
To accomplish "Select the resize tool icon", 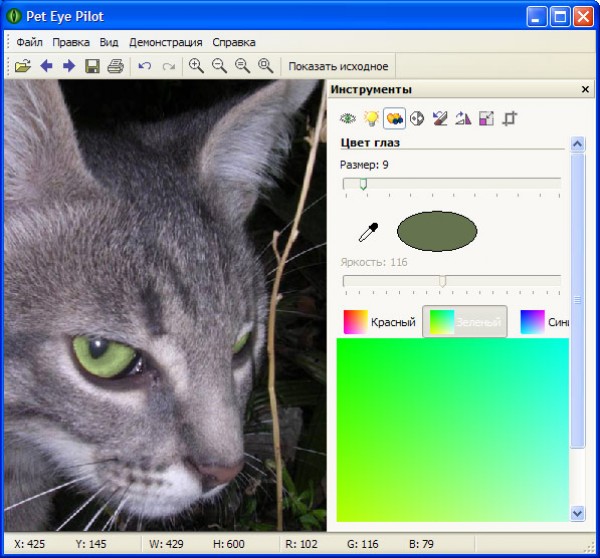I will (x=486, y=118).
